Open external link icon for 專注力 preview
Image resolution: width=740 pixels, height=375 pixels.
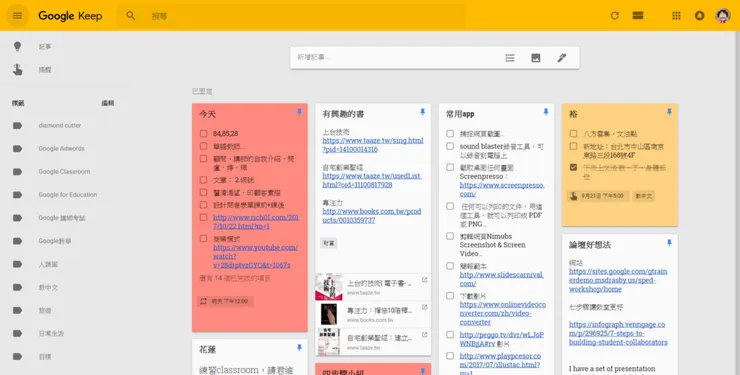coord(424,308)
